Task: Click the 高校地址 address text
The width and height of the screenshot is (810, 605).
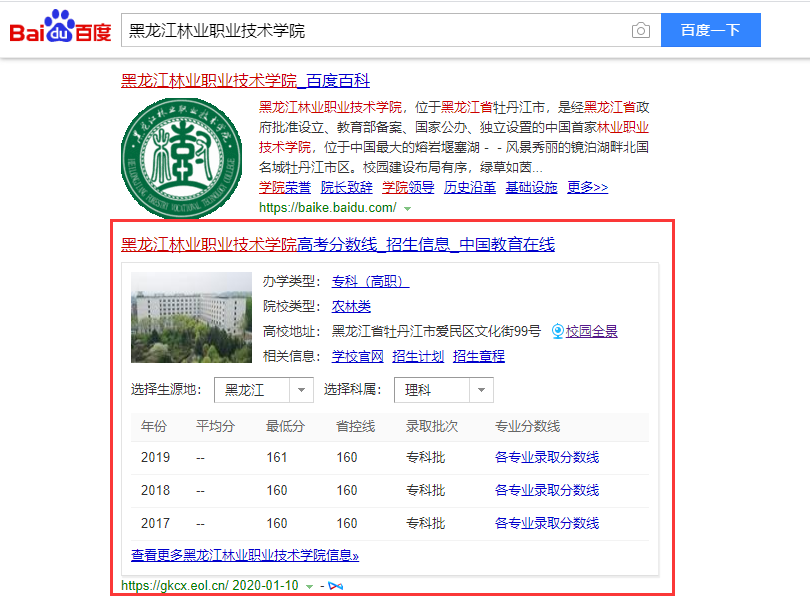Action: 436,331
